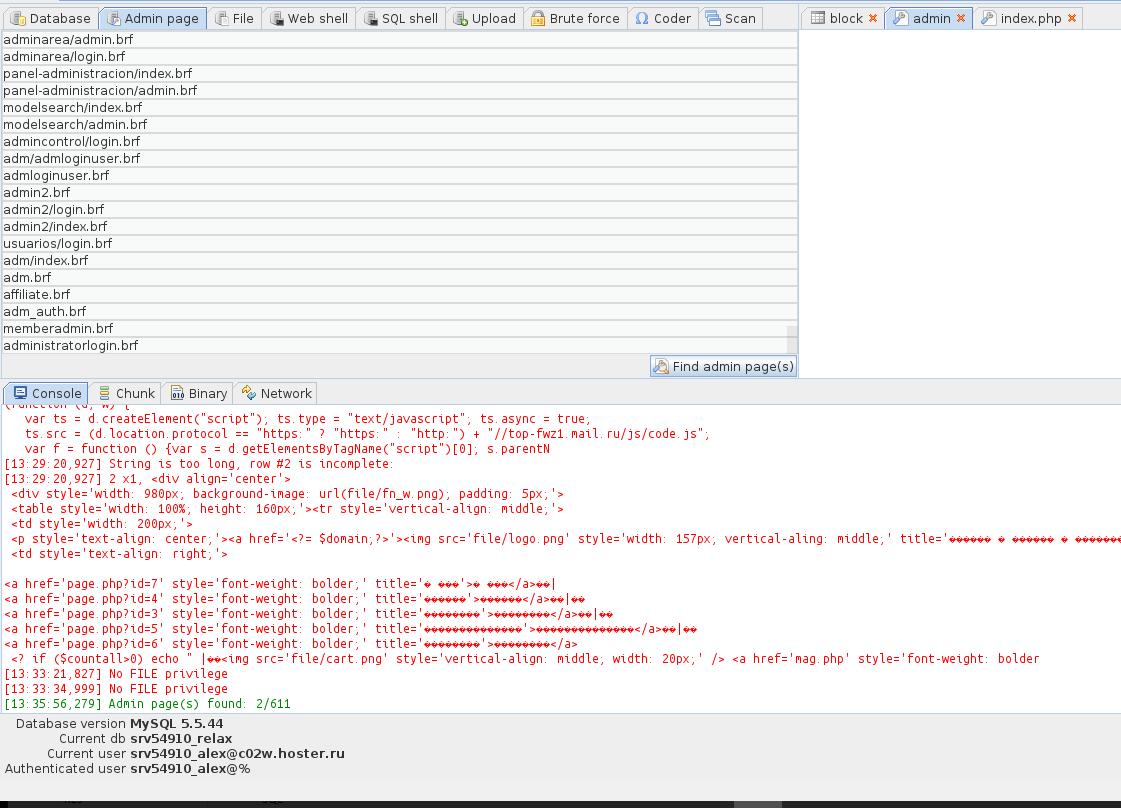Close the index.php result tab
This screenshot has width=1121, height=808.
click(x=1072, y=18)
